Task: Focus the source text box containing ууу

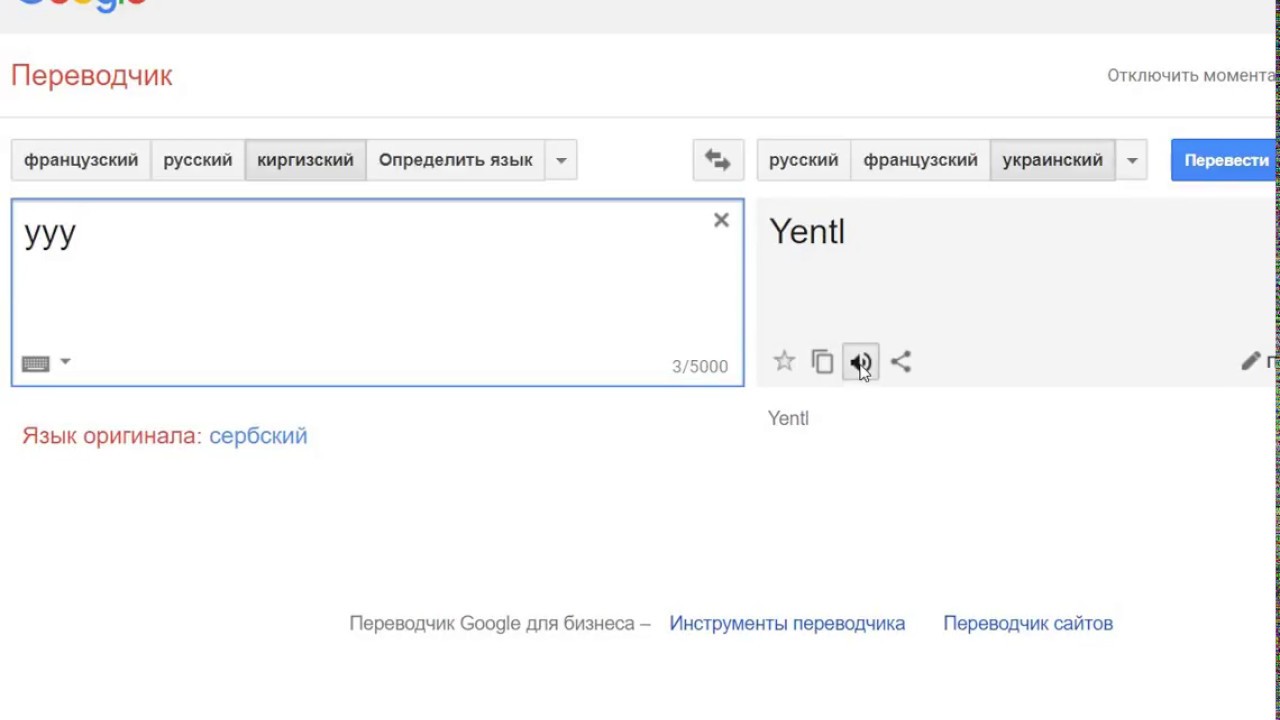Action: click(378, 292)
